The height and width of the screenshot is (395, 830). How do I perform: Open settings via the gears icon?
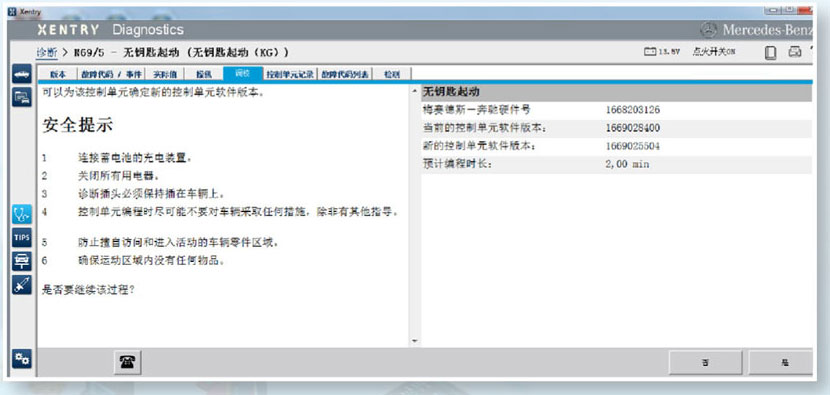(x=22, y=359)
